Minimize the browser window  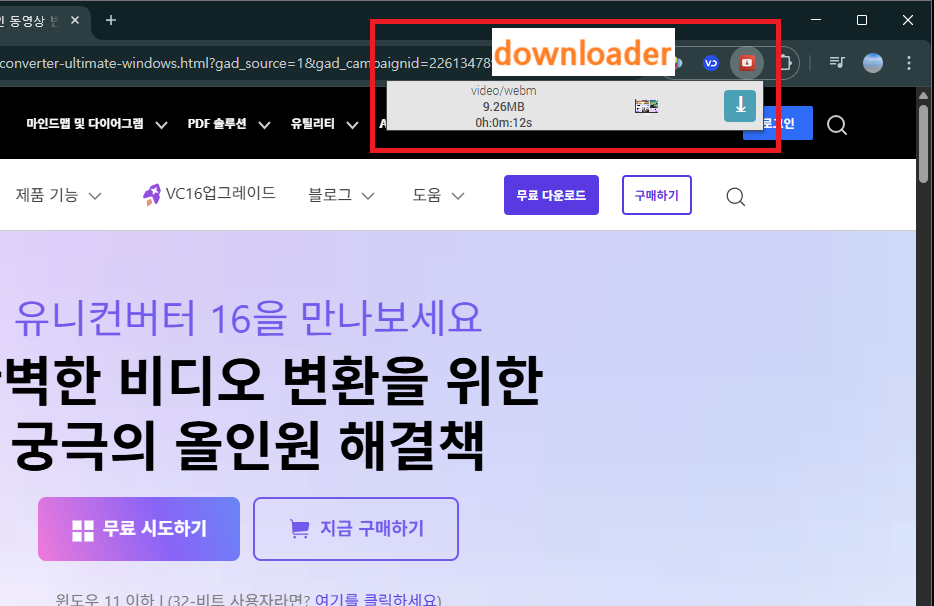(x=816, y=20)
